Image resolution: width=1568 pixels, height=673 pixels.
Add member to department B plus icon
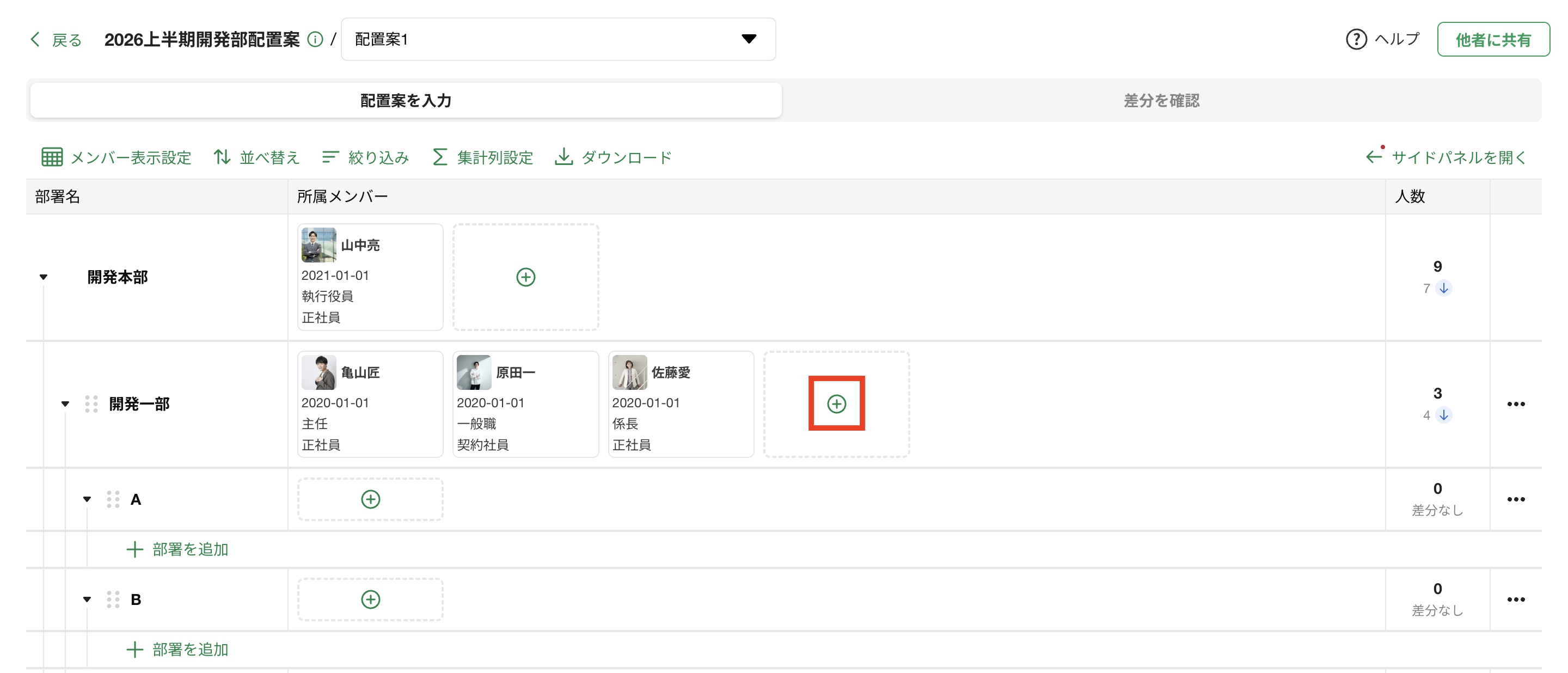coord(370,599)
